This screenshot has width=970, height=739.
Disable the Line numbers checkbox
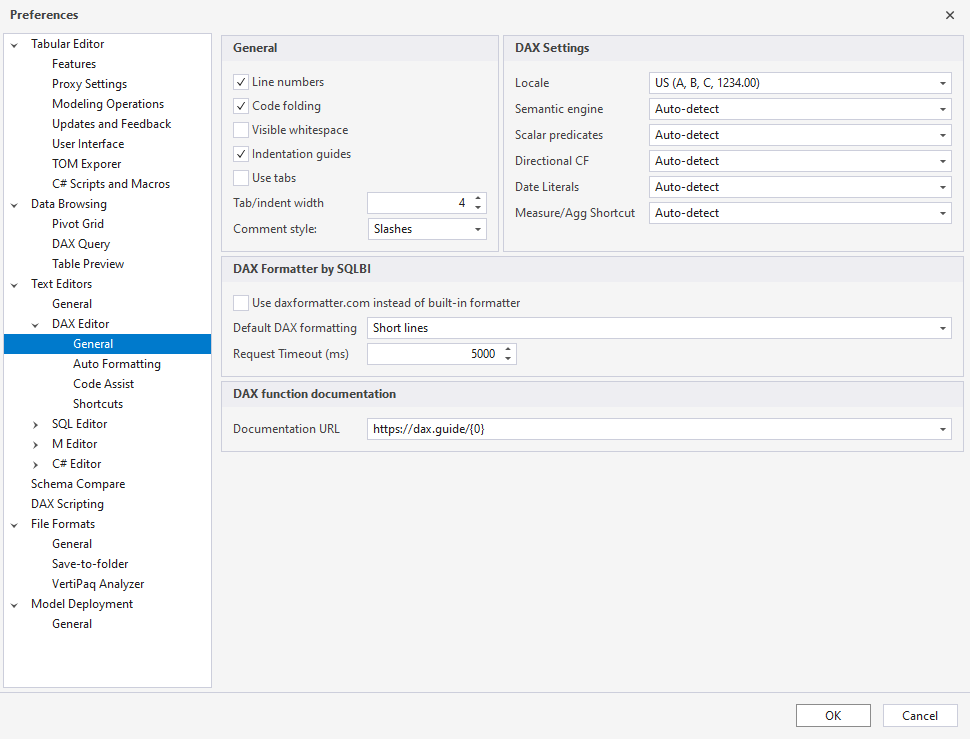pyautogui.click(x=239, y=82)
